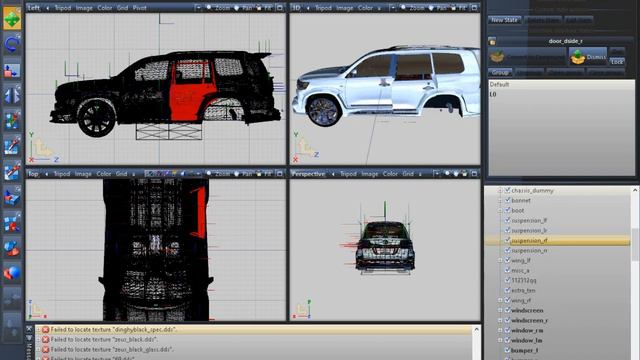640x360 pixels.
Task: Toggle visibility checkbox for bumper_f
Action: coord(507,350)
